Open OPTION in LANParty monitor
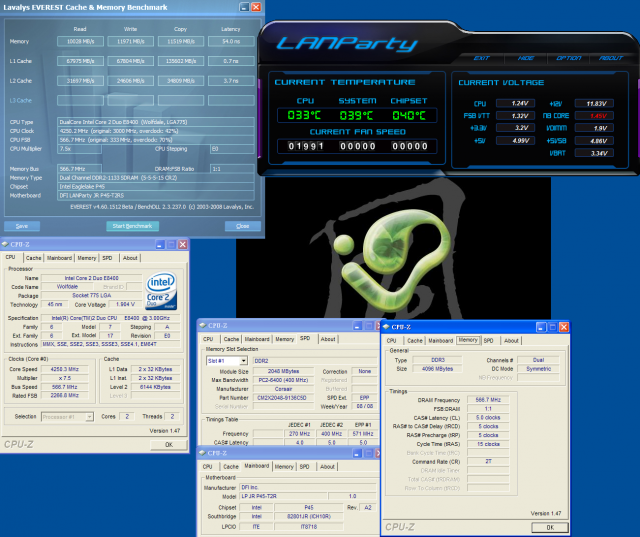This screenshot has height=537, width=640. (568, 58)
